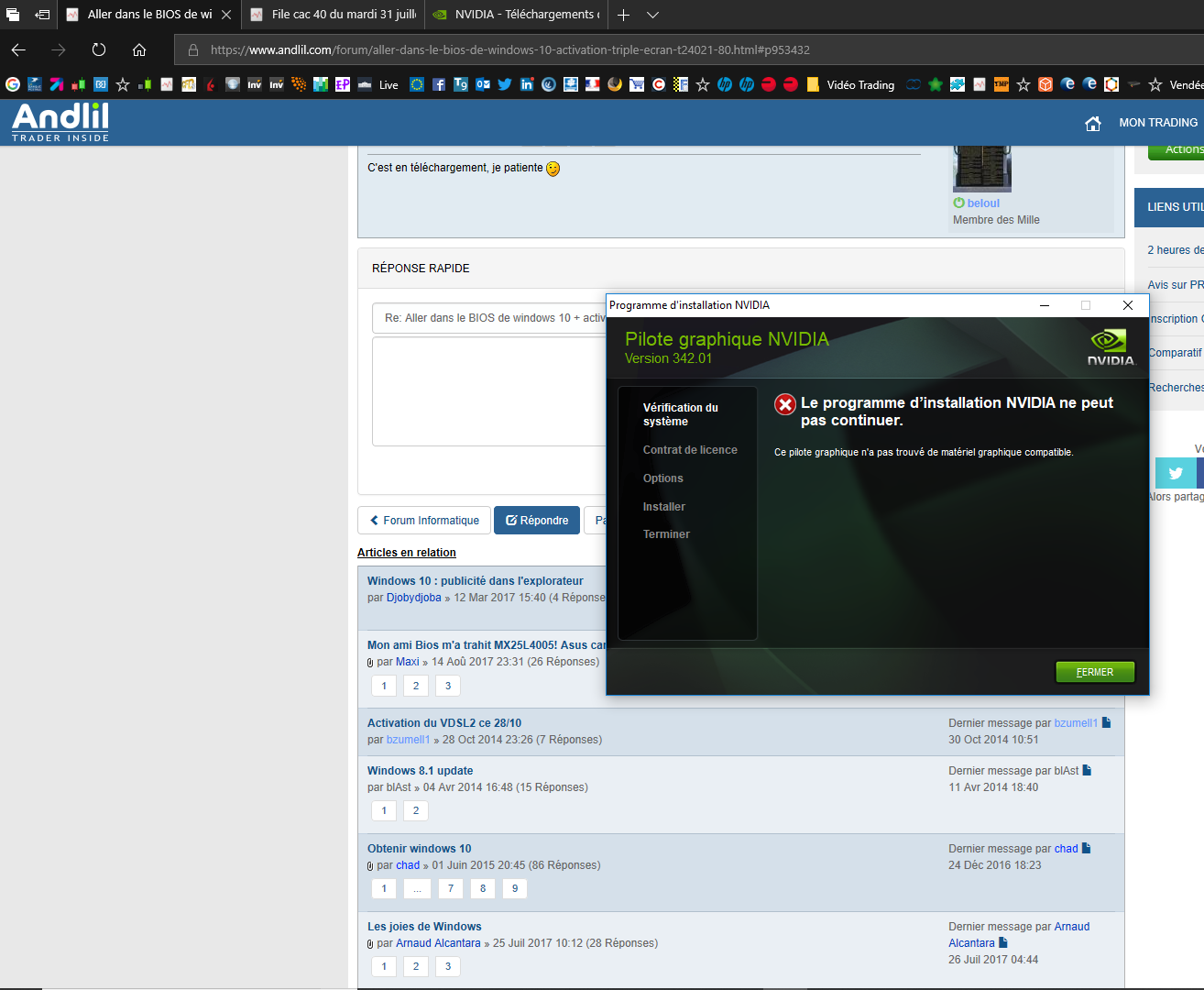1204x990 pixels.
Task: Select 'Installer' step in NVIDIA installer
Action: point(664,507)
